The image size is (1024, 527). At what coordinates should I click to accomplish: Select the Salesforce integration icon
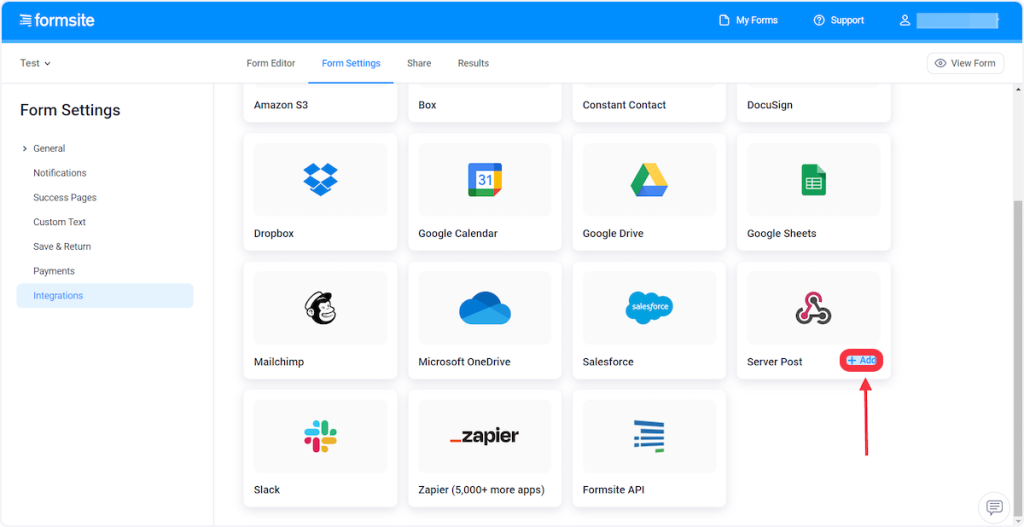tap(649, 307)
